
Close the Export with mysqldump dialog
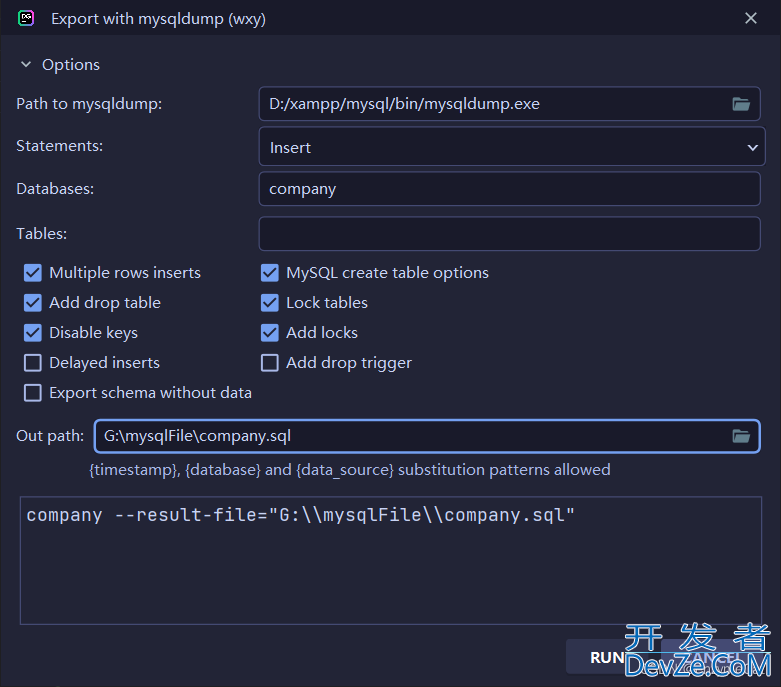click(x=752, y=18)
